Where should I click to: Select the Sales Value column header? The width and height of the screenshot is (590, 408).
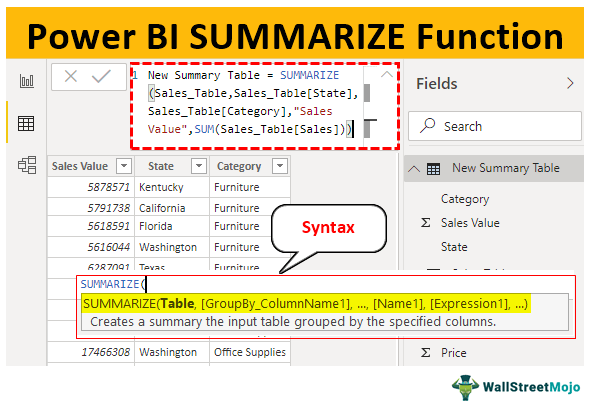[x=80, y=166]
